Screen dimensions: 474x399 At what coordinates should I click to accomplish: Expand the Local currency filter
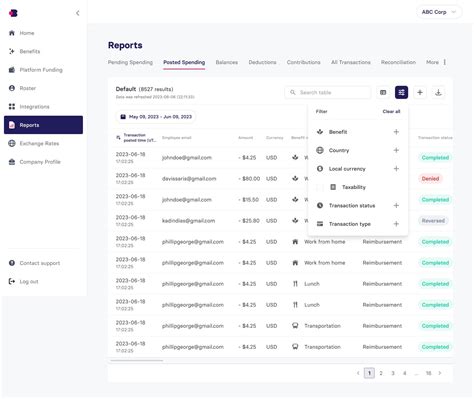pos(396,168)
